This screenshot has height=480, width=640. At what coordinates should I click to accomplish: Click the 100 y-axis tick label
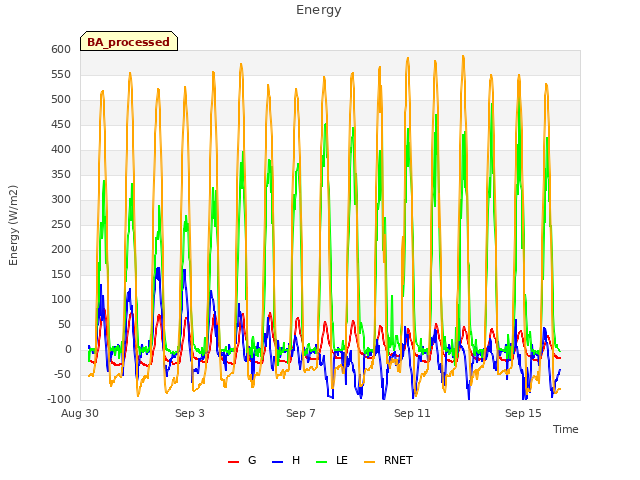click(61, 300)
